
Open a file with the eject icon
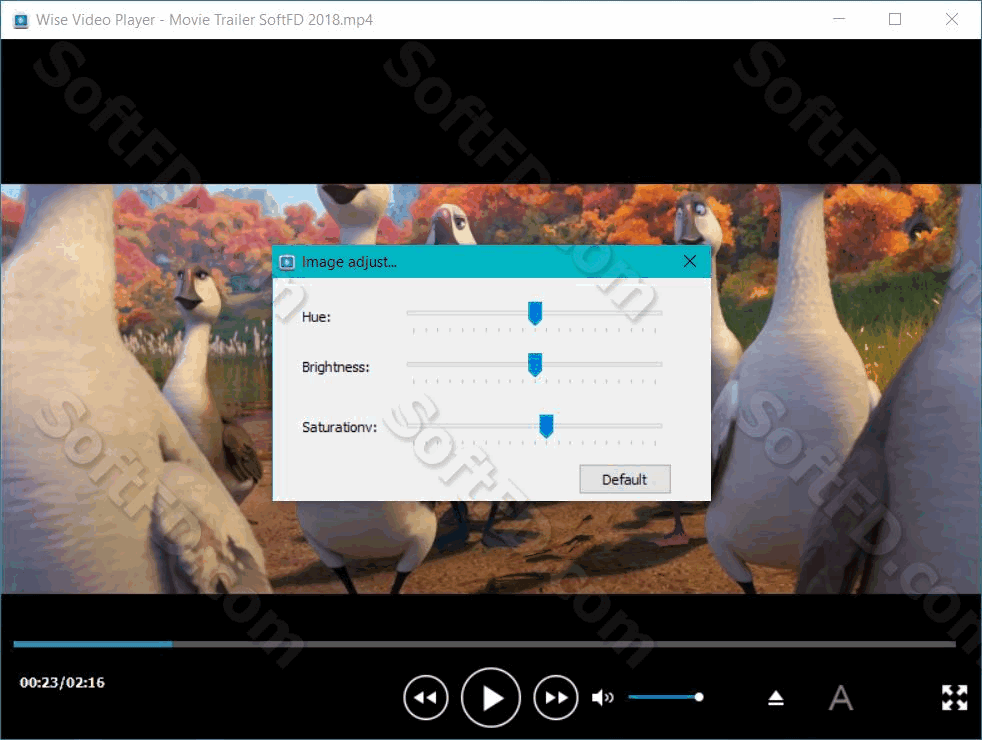click(776, 697)
